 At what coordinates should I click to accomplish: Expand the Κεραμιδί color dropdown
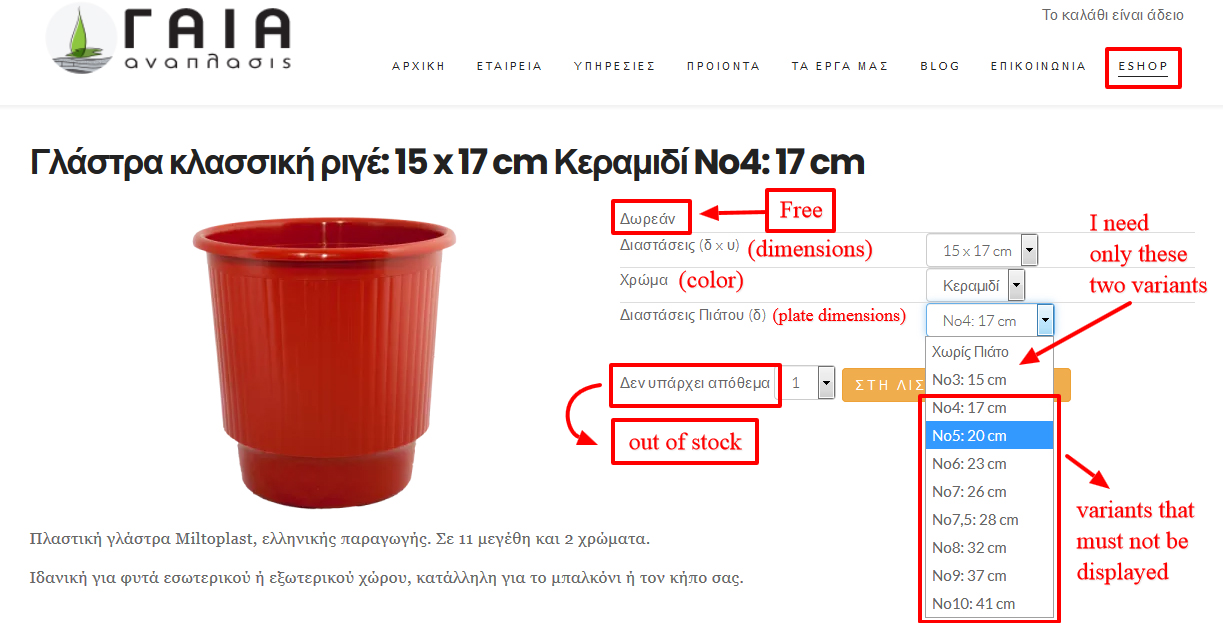point(976,285)
